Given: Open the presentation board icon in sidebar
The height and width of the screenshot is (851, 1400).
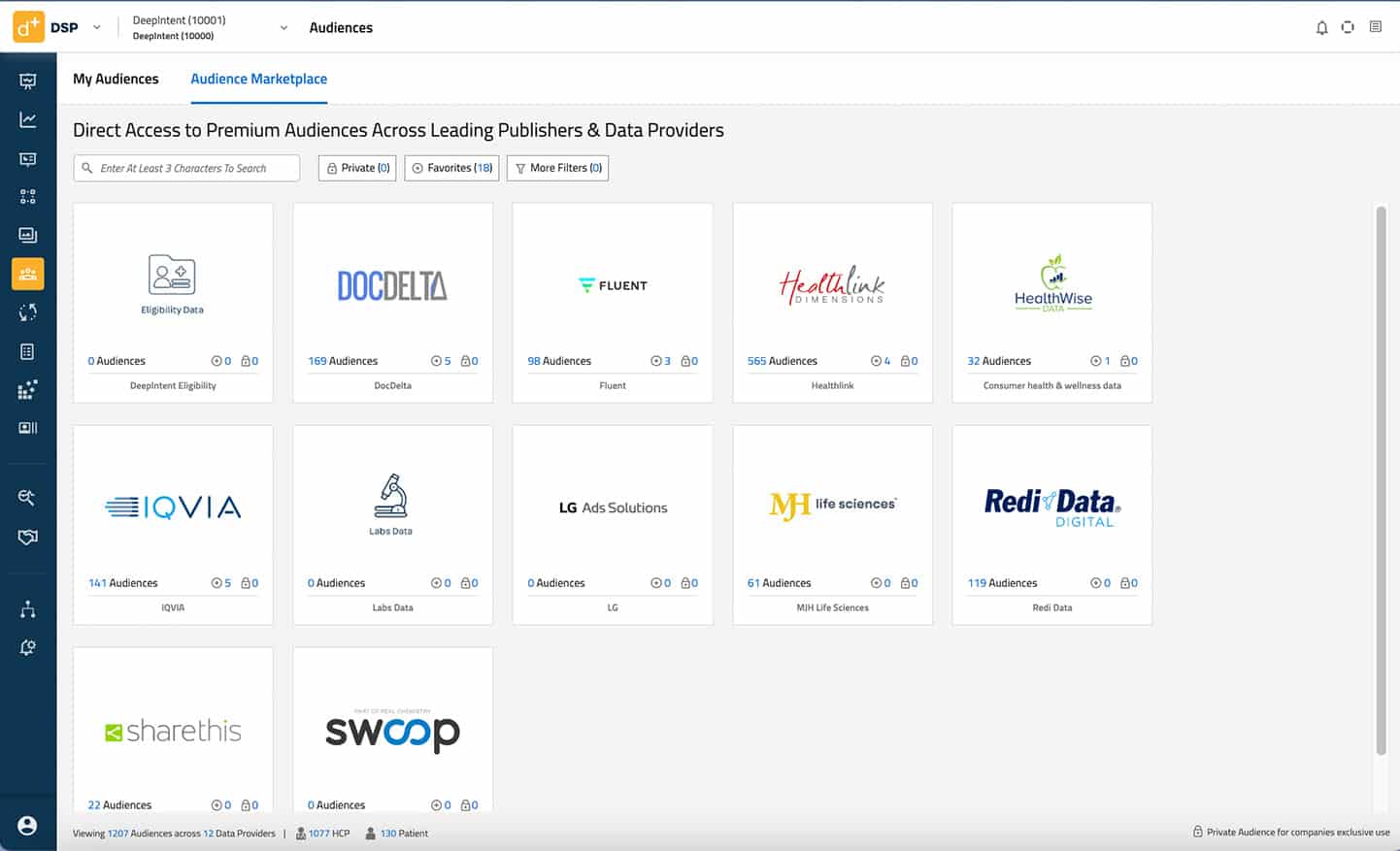Looking at the screenshot, I should tap(27, 82).
